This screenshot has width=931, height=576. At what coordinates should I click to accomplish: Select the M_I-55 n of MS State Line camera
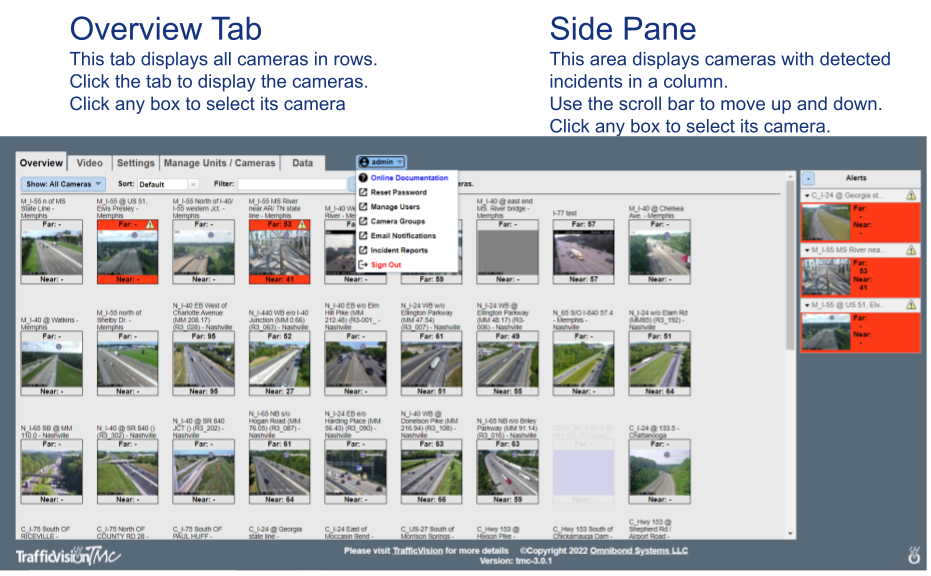[x=52, y=252]
